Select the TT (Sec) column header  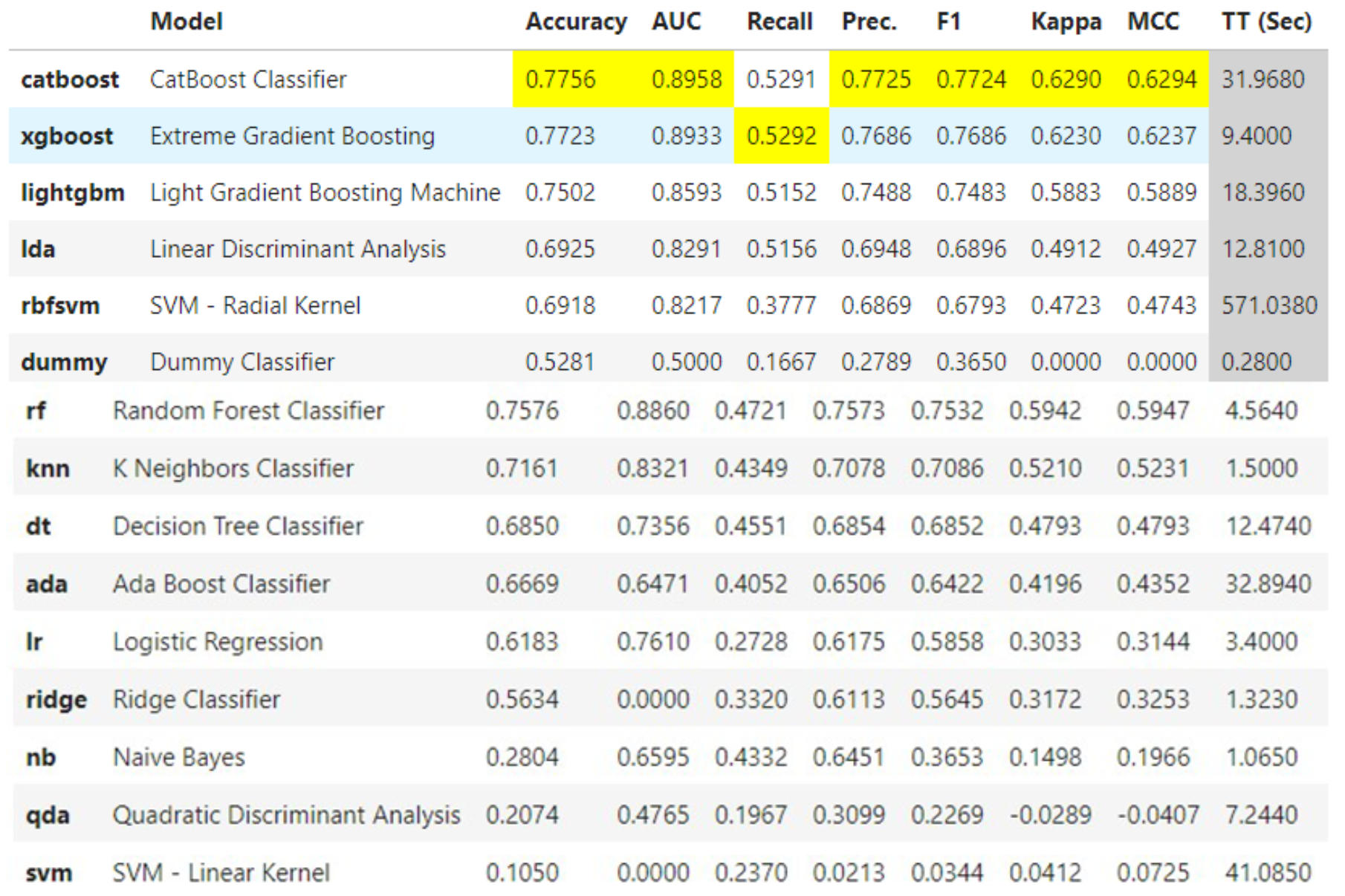tap(1266, 22)
